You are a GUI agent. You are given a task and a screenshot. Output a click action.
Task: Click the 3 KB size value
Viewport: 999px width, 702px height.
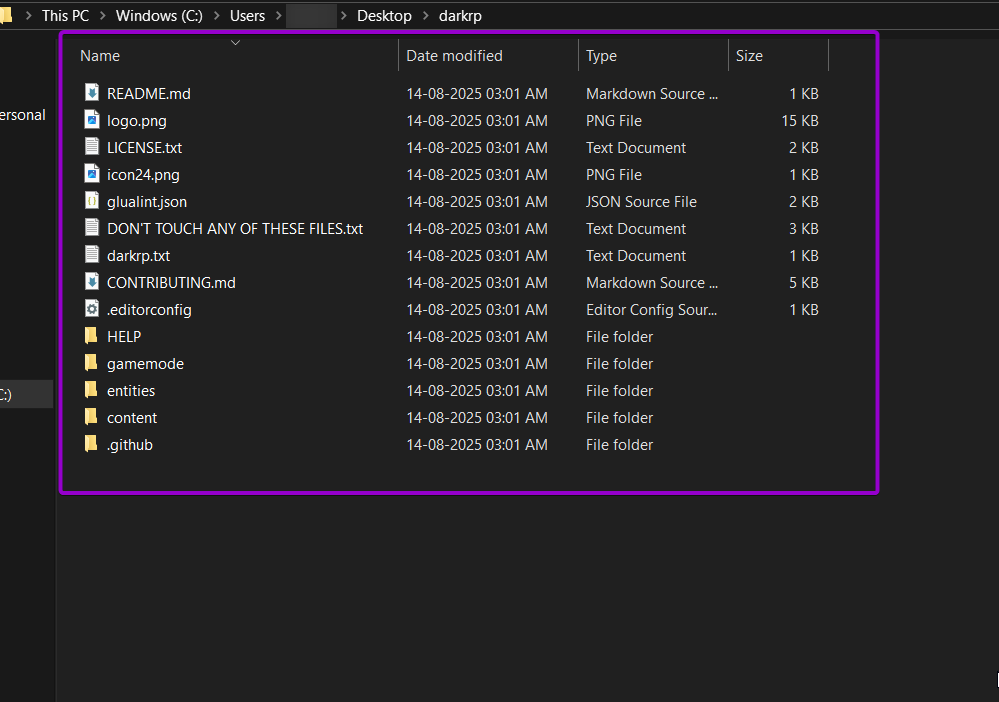coord(804,229)
